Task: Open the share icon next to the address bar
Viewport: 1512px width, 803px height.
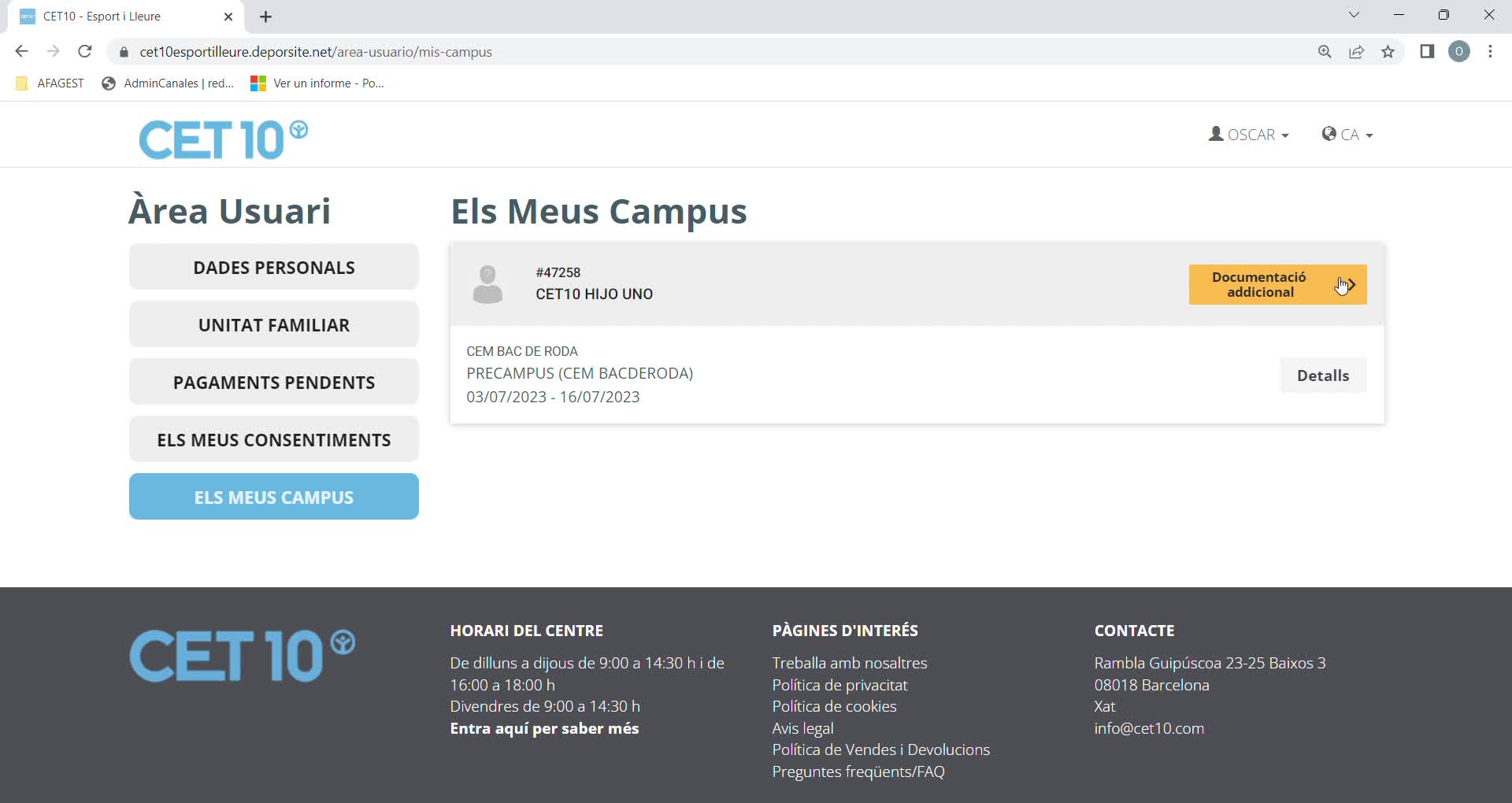Action: 1357,51
